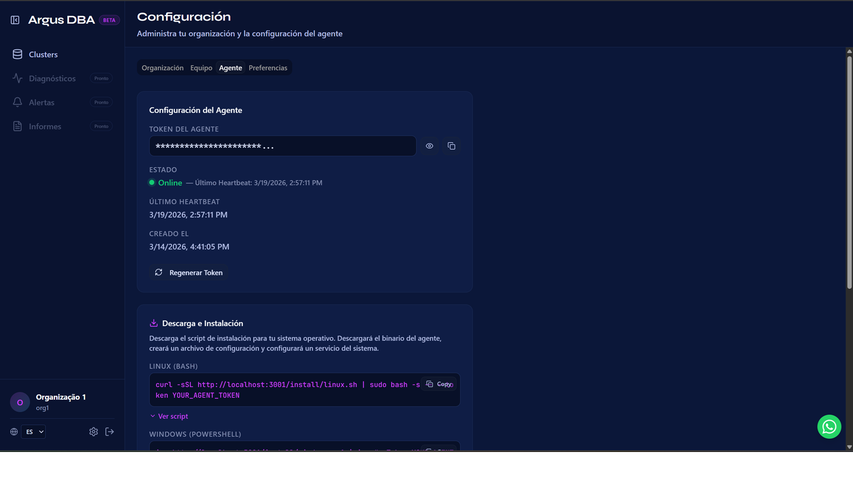Click the page vertical scrollbar
Viewport: 853px width, 480px height.
tap(849, 172)
